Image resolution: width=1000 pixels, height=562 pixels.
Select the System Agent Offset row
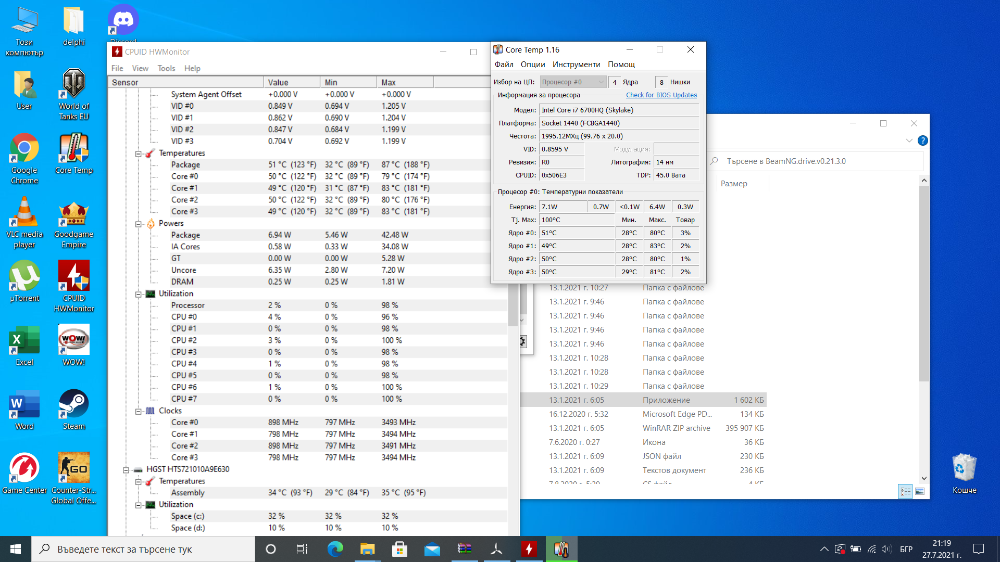click(307, 94)
